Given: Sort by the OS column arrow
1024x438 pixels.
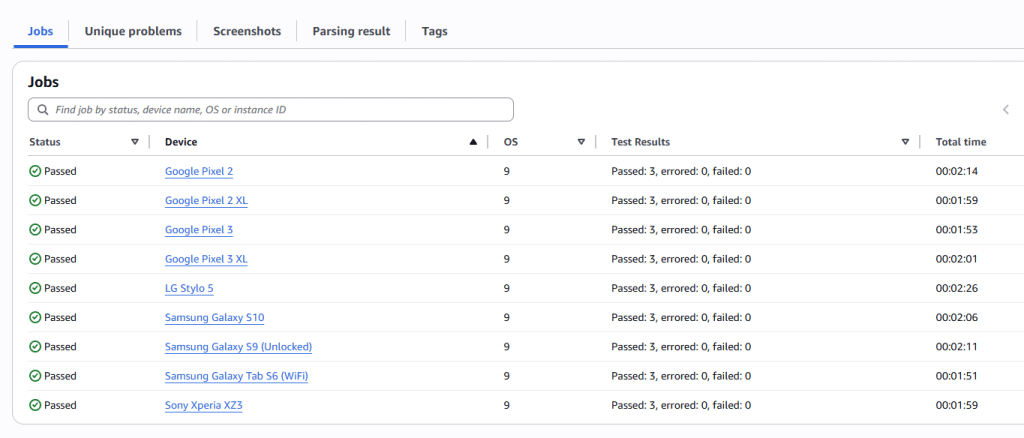Looking at the screenshot, I should 581,142.
